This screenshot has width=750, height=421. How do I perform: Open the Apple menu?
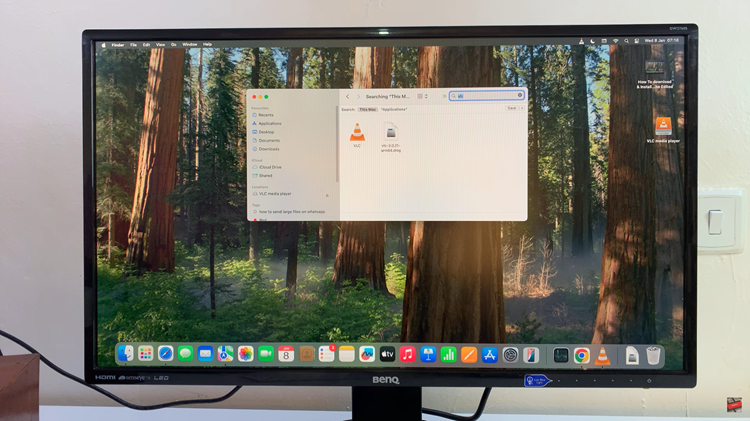[x=104, y=45]
